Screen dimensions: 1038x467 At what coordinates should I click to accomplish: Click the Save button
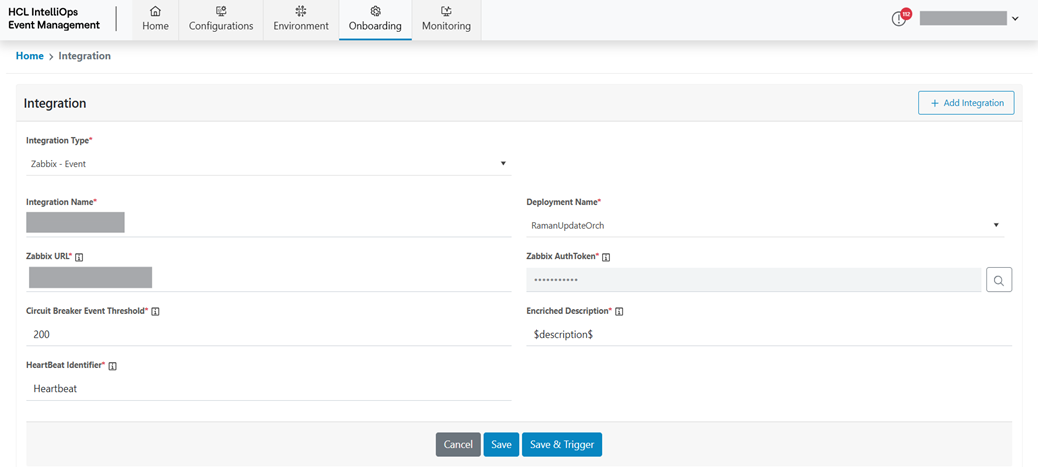tap(501, 444)
